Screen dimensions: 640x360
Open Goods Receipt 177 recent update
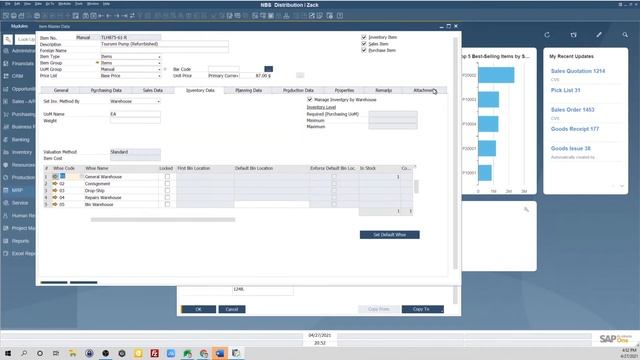[575, 129]
